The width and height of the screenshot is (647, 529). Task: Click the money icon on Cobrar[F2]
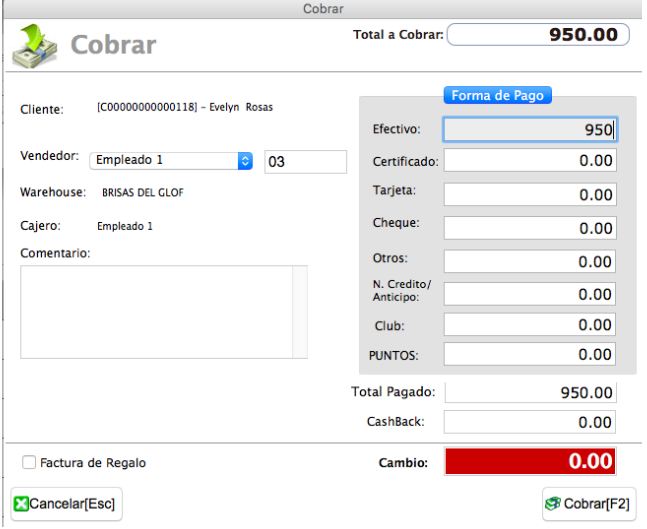pos(553,504)
